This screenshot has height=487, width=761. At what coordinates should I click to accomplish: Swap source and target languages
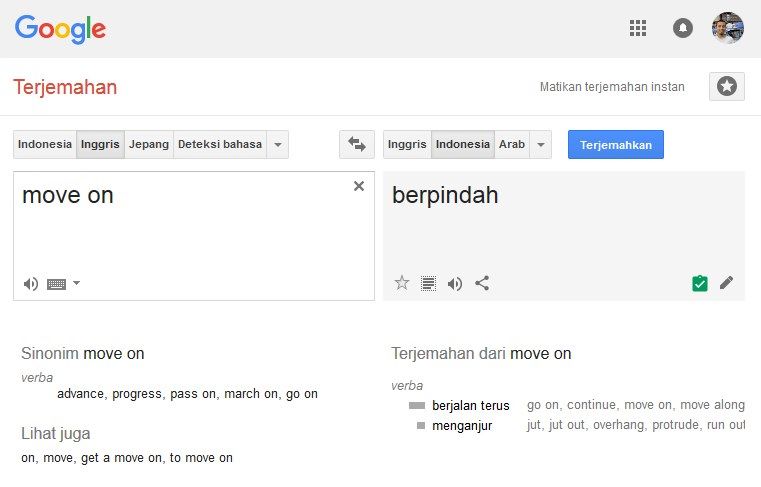coord(357,144)
